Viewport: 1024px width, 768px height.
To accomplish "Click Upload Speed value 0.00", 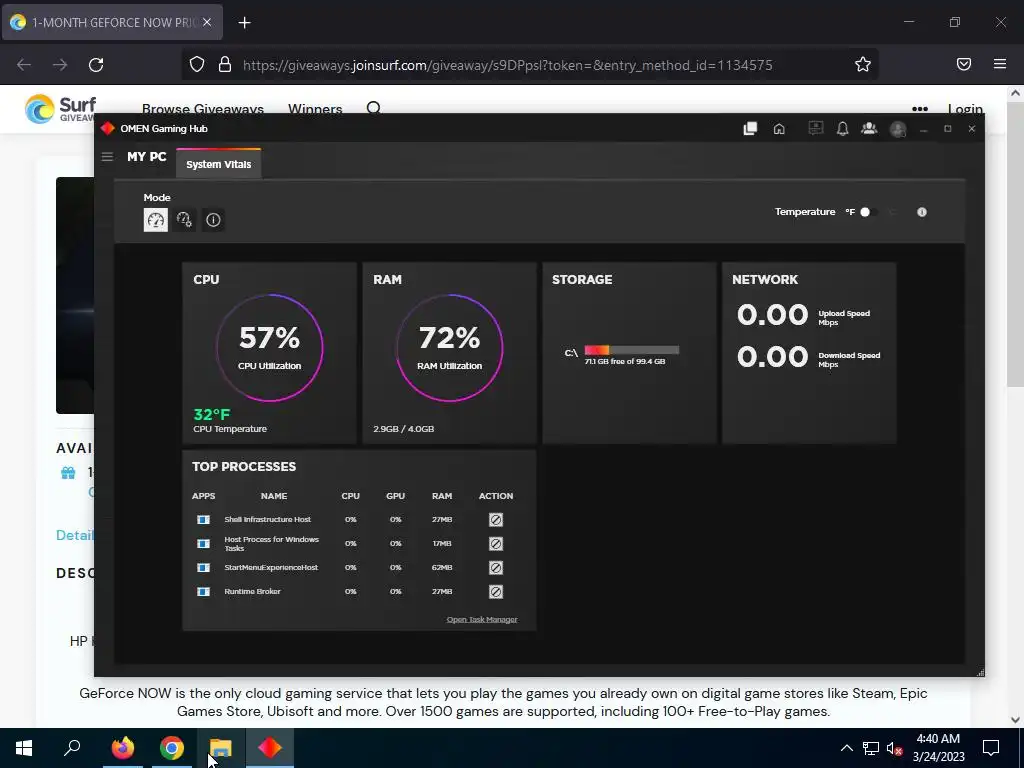I will pyautogui.click(x=773, y=315).
